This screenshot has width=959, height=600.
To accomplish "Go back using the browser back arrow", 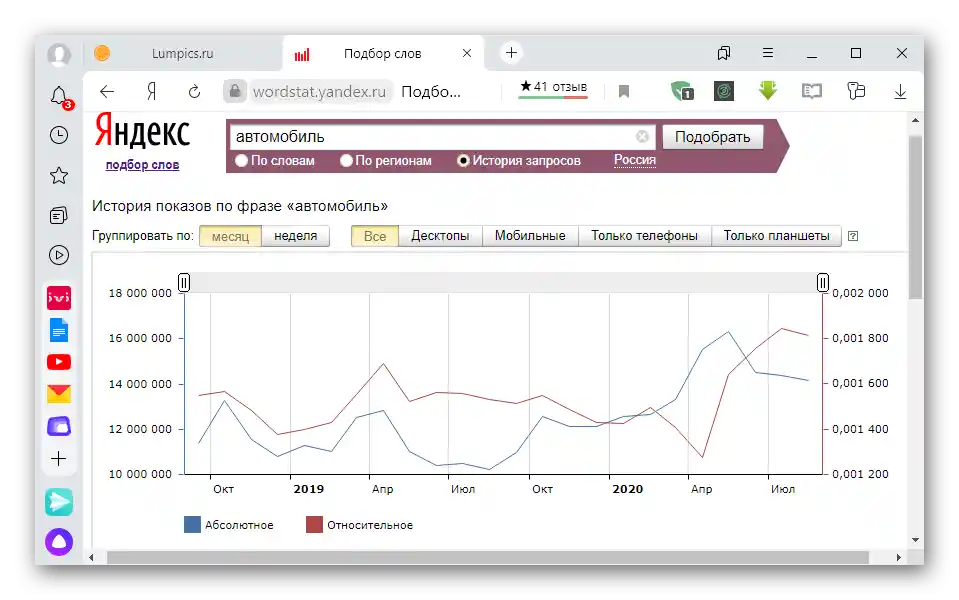I will tap(107, 92).
